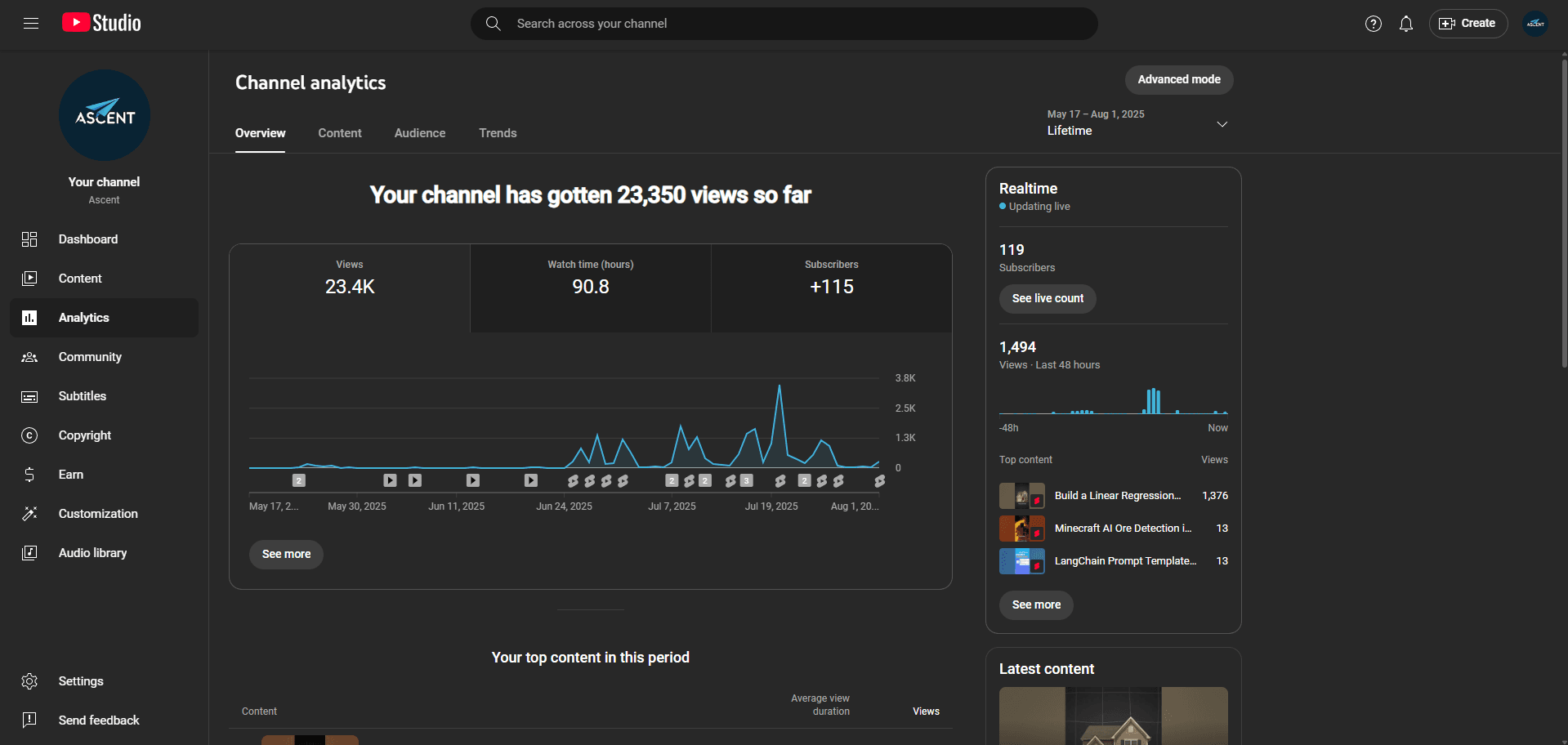Click the See live count button
This screenshot has width=1568, height=745.
pos(1047,298)
